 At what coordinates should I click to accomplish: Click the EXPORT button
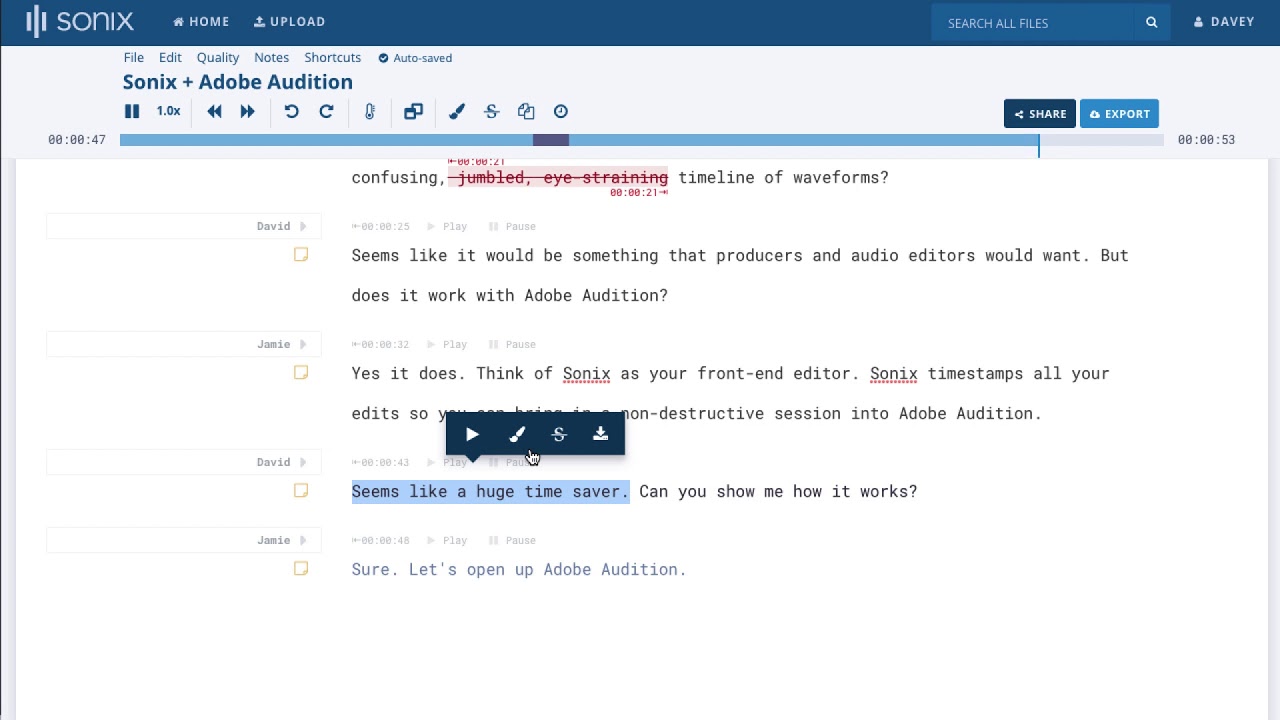click(x=1119, y=114)
